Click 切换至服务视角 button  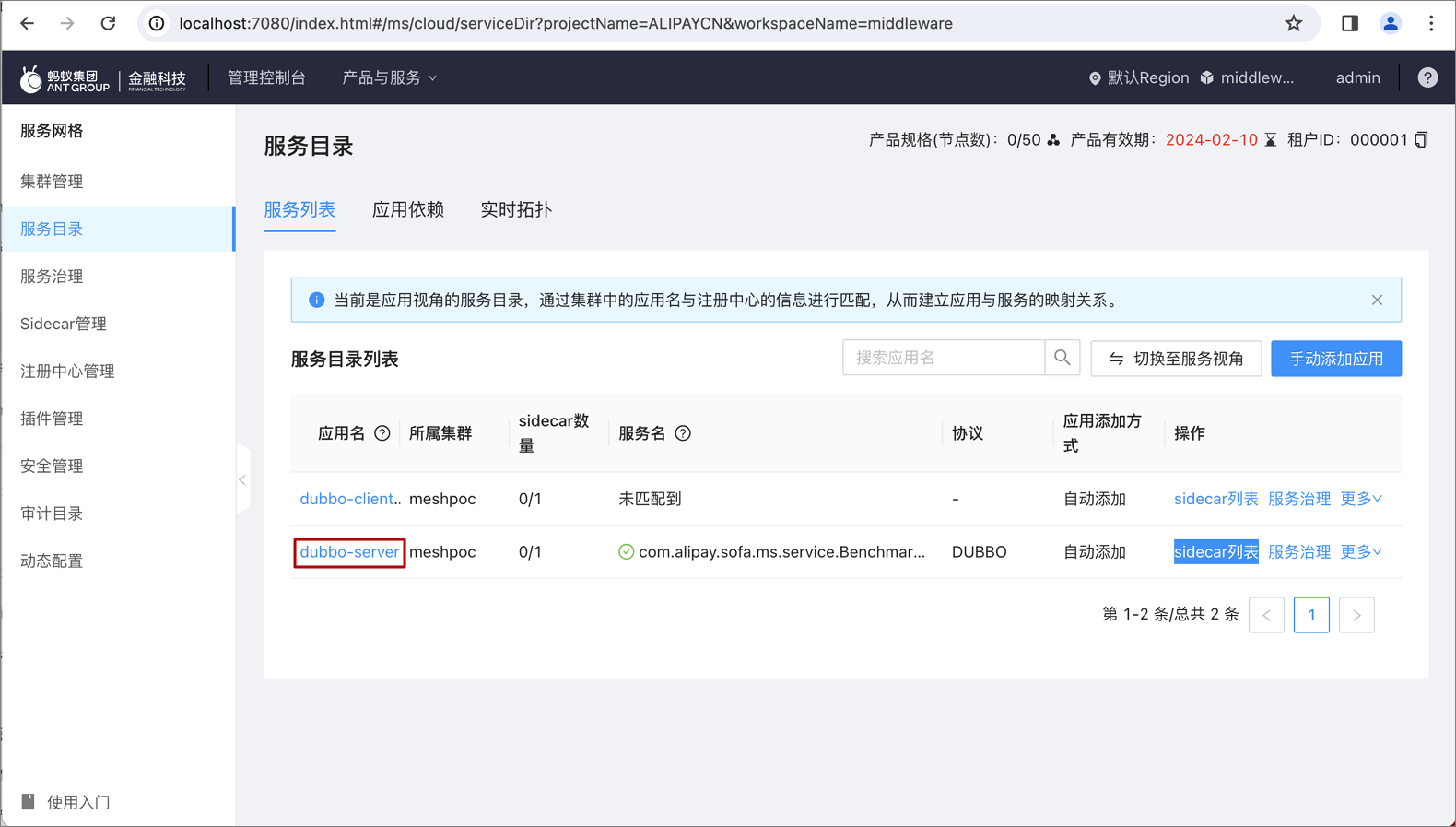click(1176, 359)
